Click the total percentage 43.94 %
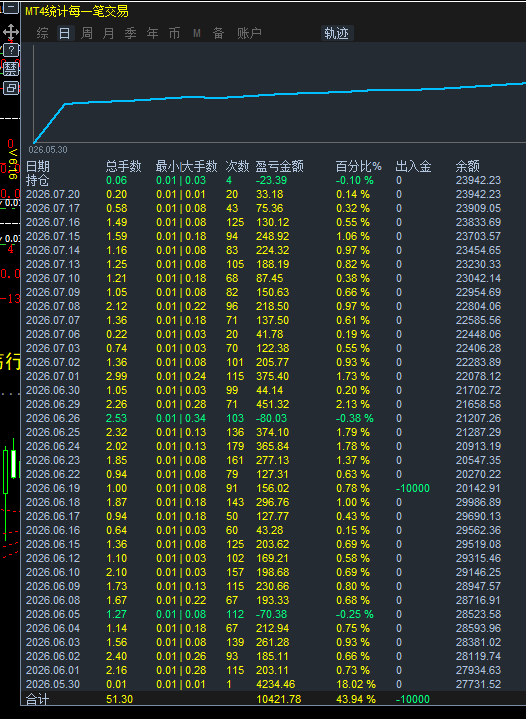526x719 pixels. 356,699
